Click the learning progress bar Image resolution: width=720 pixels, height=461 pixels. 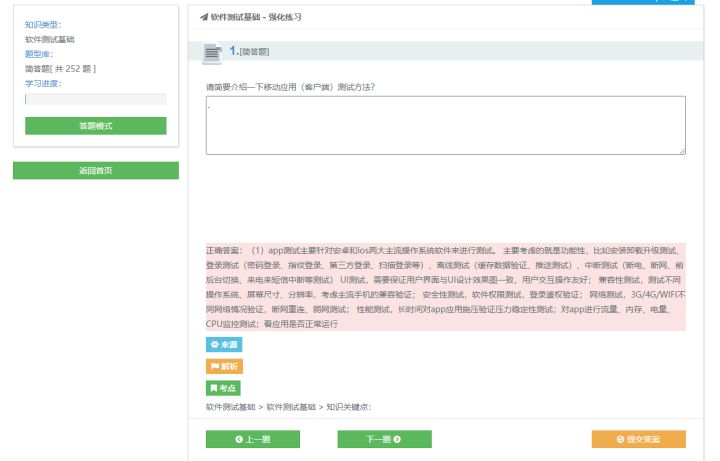point(96,99)
